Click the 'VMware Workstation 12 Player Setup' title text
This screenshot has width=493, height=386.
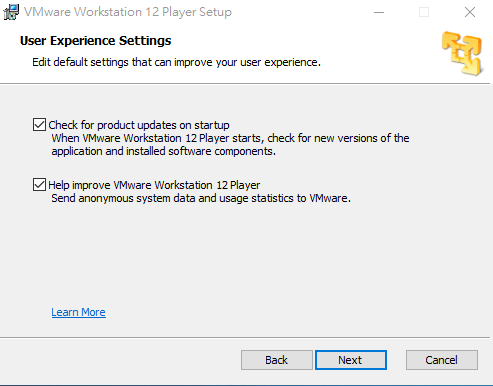[128, 12]
